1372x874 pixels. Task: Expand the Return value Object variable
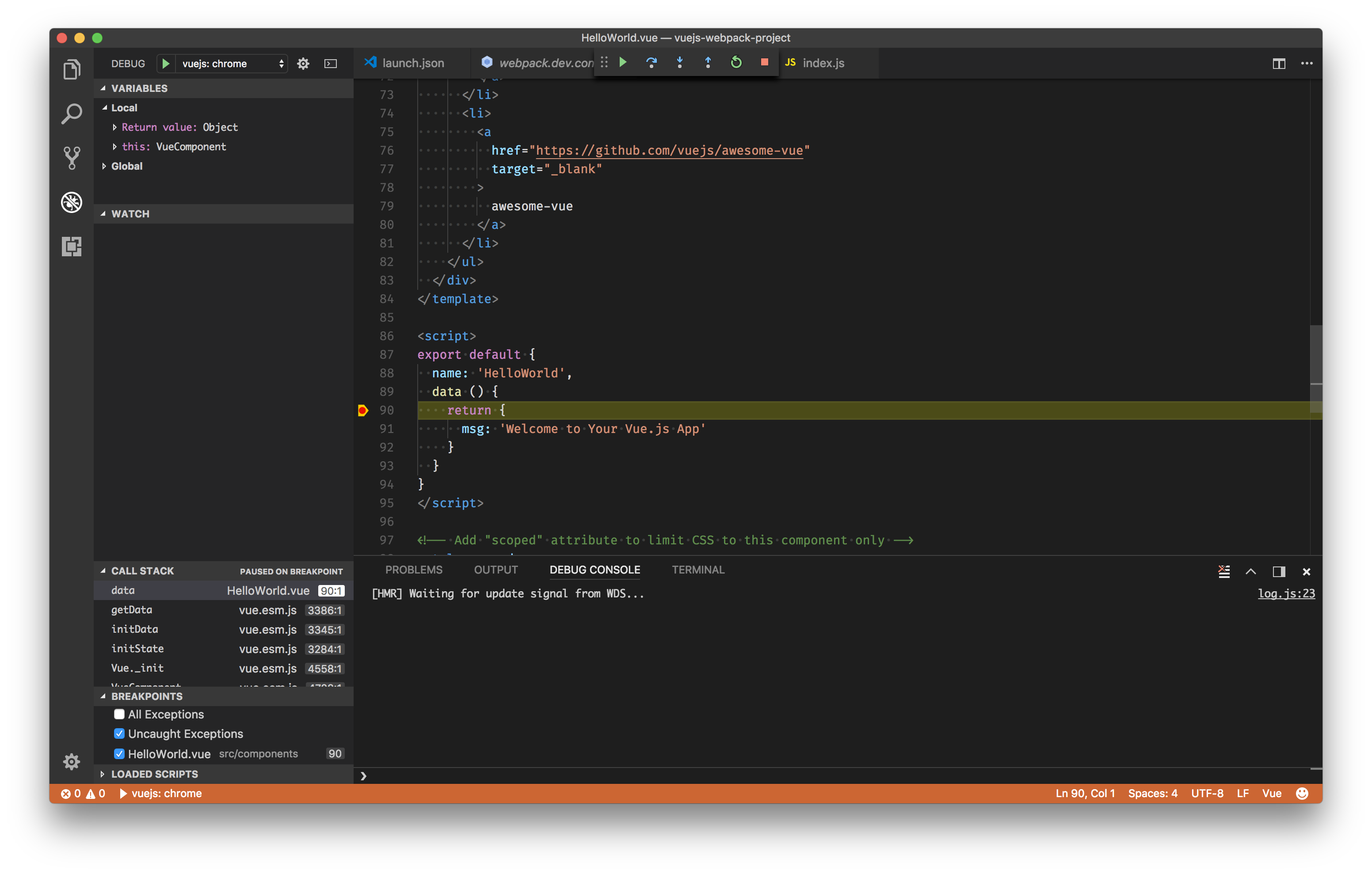114,127
